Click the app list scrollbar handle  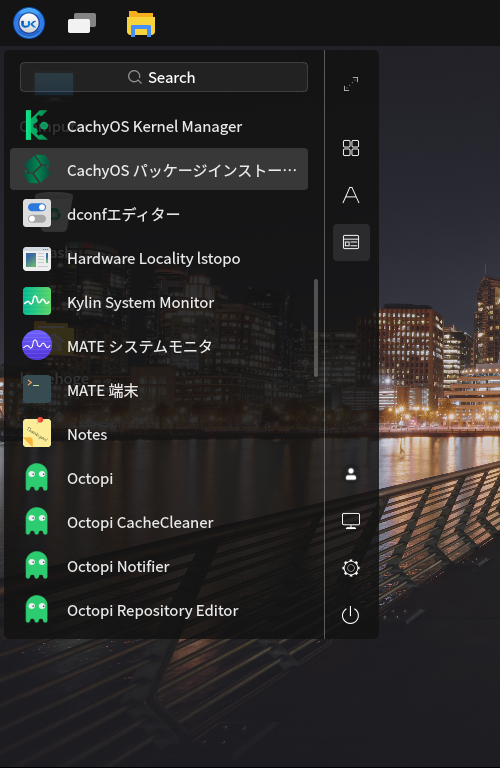[x=316, y=328]
